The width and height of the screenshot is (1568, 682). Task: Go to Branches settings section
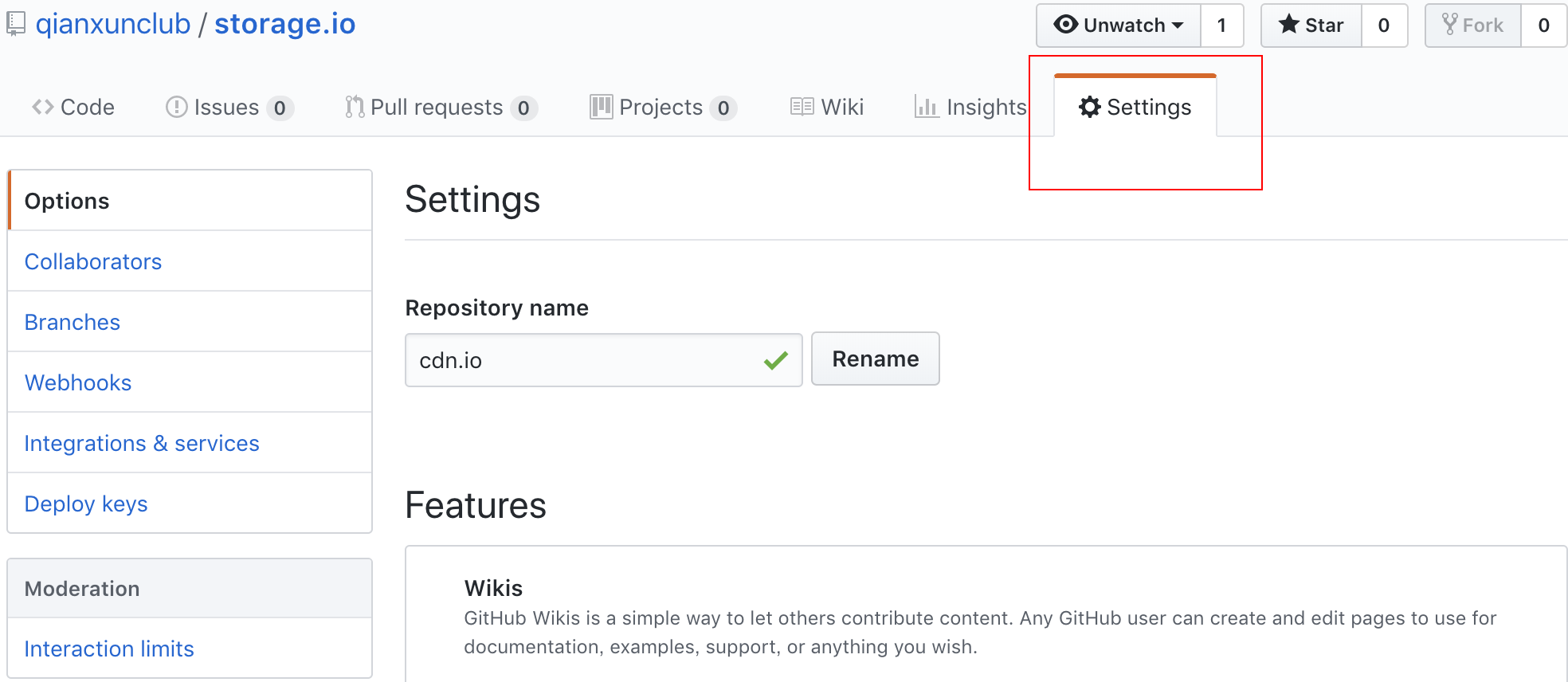(x=73, y=322)
